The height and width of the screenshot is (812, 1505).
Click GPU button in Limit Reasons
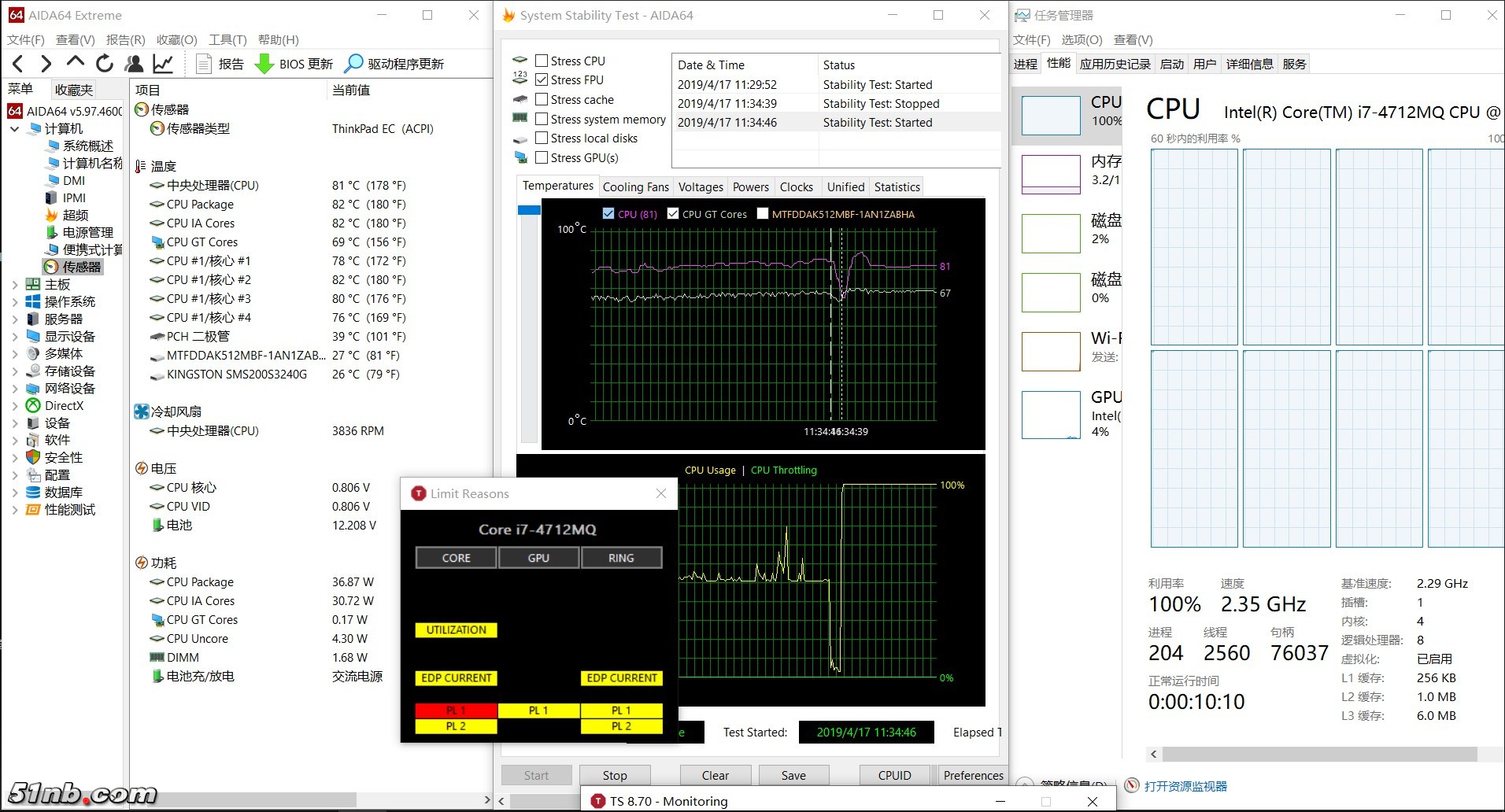click(538, 557)
